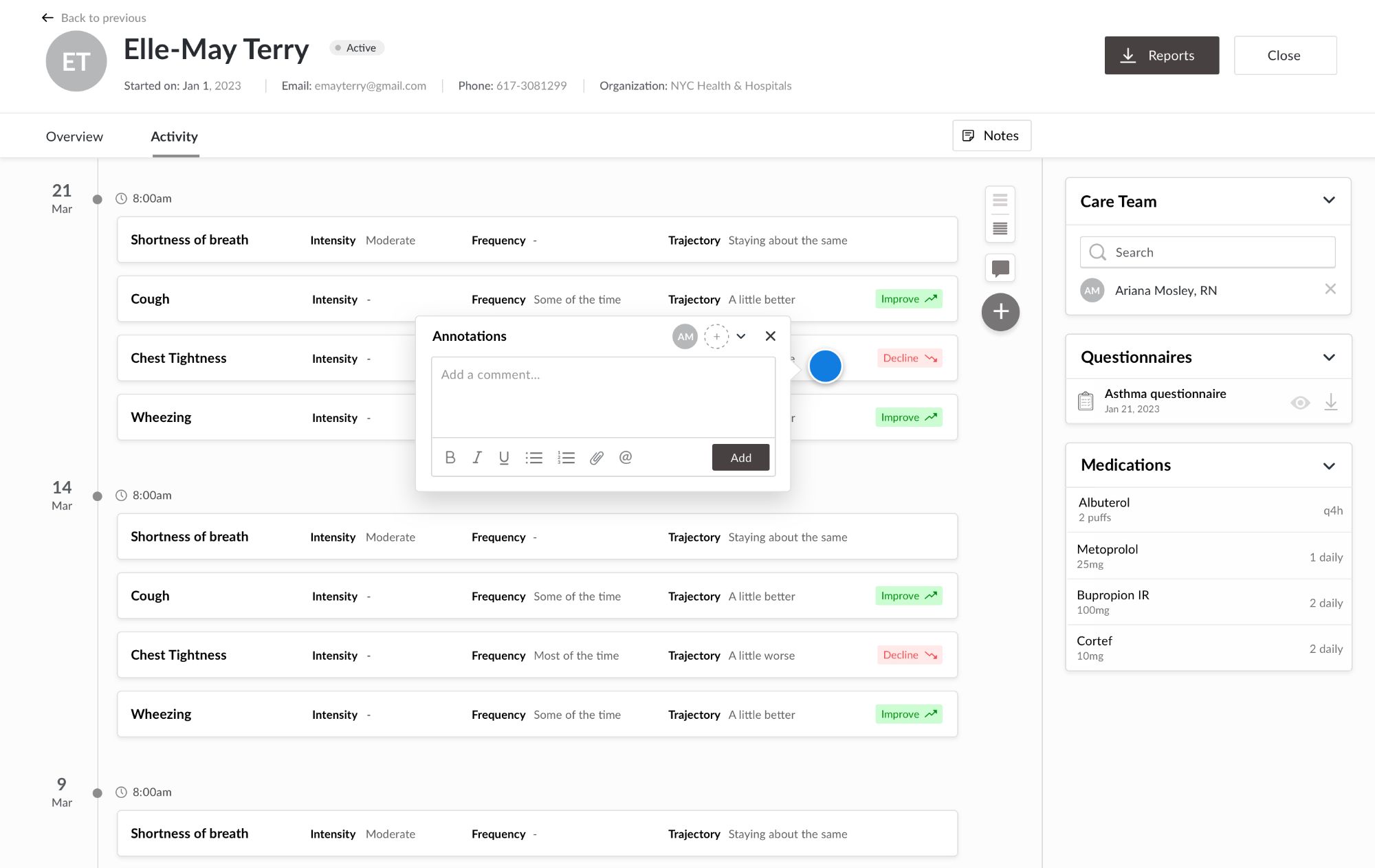
Task: Insert bulleted list in comment
Action: [x=534, y=458]
